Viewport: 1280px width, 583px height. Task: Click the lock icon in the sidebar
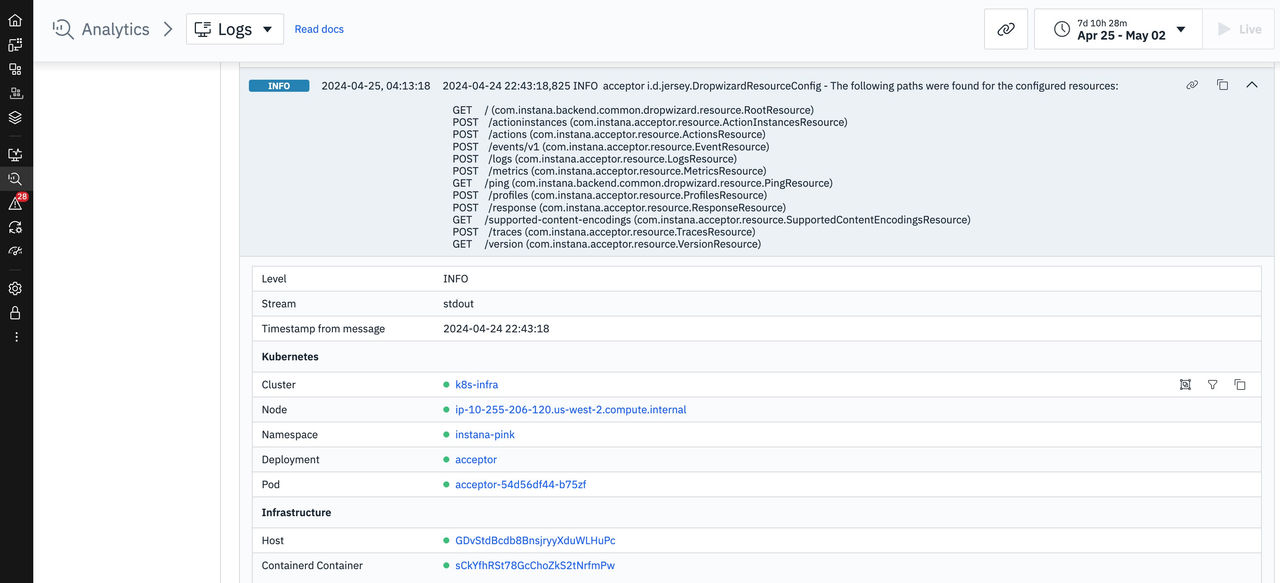tap(15, 313)
